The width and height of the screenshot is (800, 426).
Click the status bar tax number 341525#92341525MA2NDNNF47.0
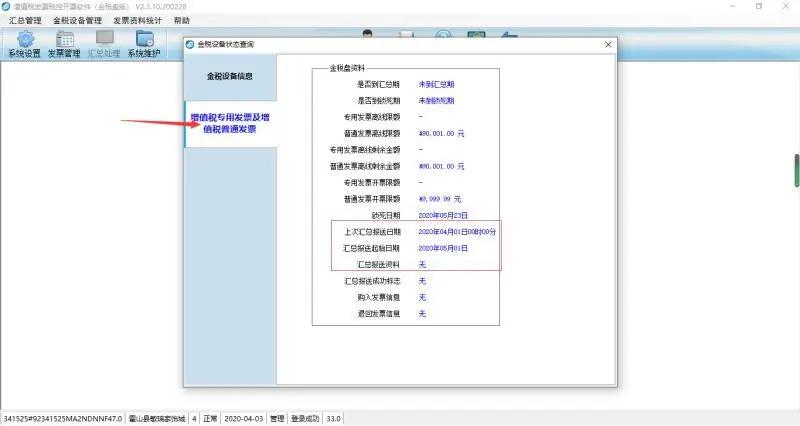pos(63,418)
